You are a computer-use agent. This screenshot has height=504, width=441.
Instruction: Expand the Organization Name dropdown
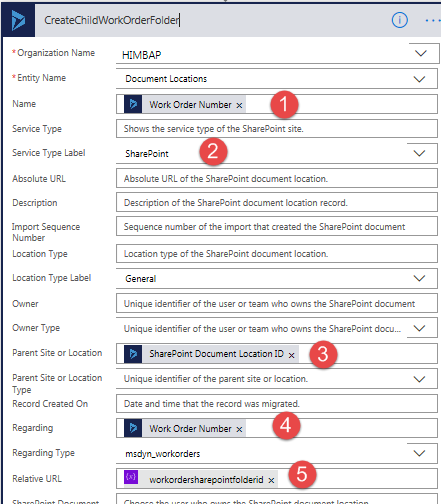point(421,53)
